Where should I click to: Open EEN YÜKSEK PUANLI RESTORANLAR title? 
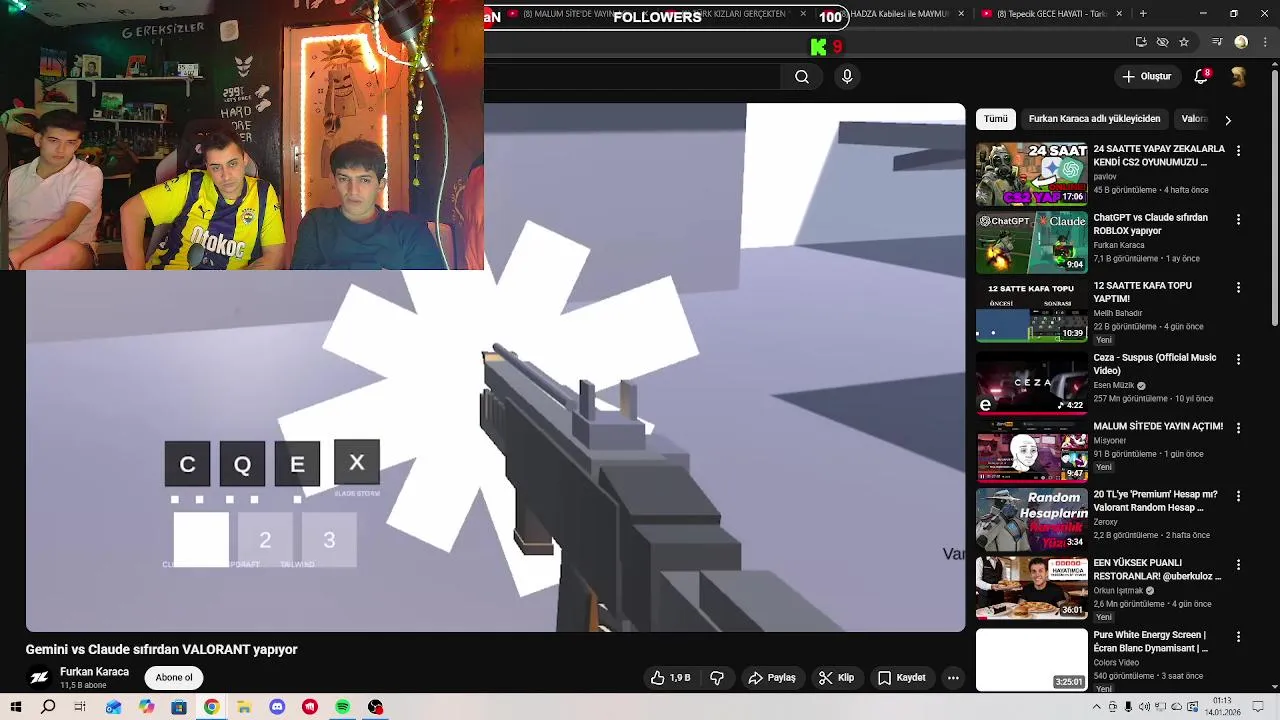[x=1157, y=570]
